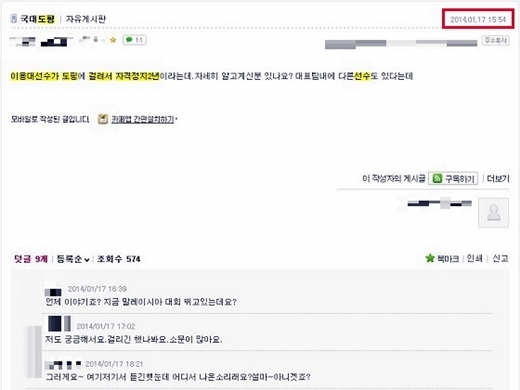Viewport: 520px width, 390px height.
Task: Click the document icon before 국대도핑 title
Action: [x=14, y=18]
